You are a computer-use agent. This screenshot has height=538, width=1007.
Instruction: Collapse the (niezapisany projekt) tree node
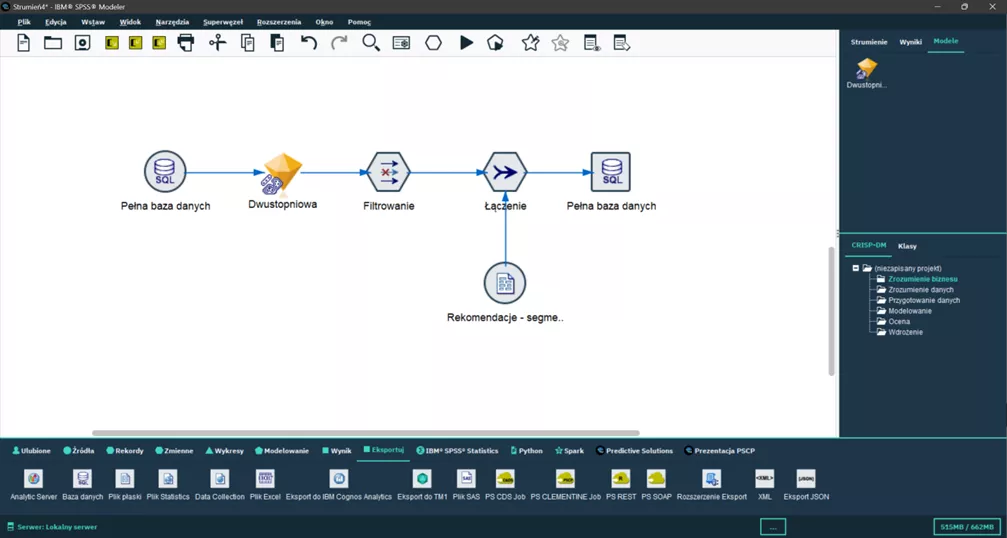click(x=855, y=268)
